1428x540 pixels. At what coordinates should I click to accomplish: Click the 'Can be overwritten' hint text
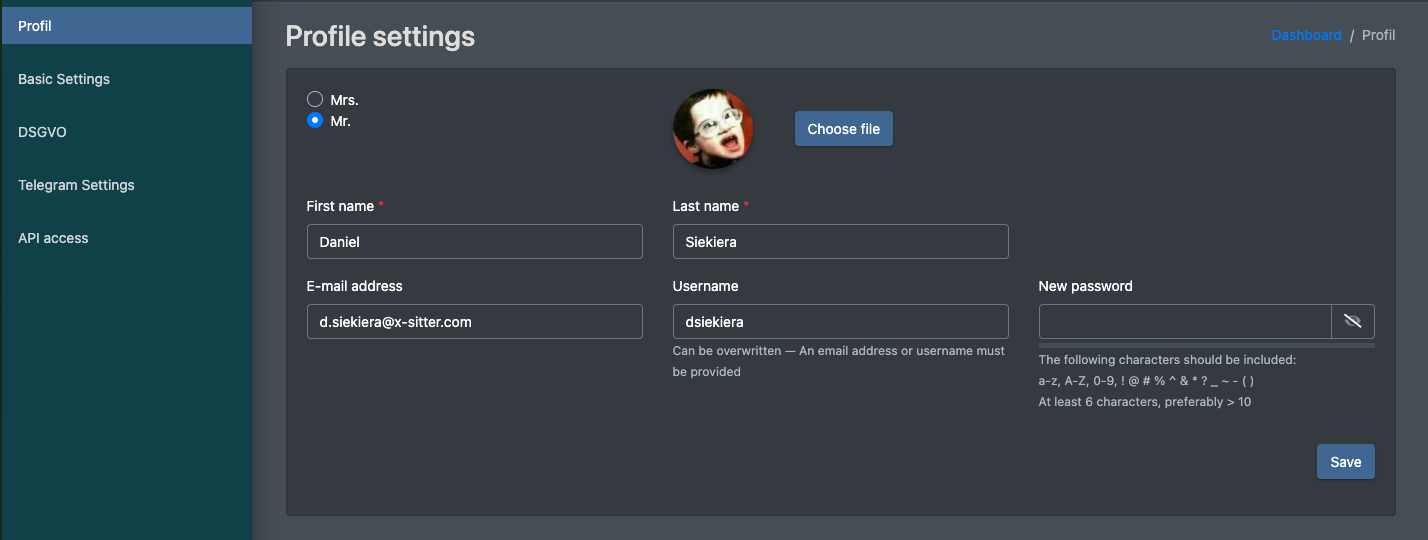tap(839, 361)
